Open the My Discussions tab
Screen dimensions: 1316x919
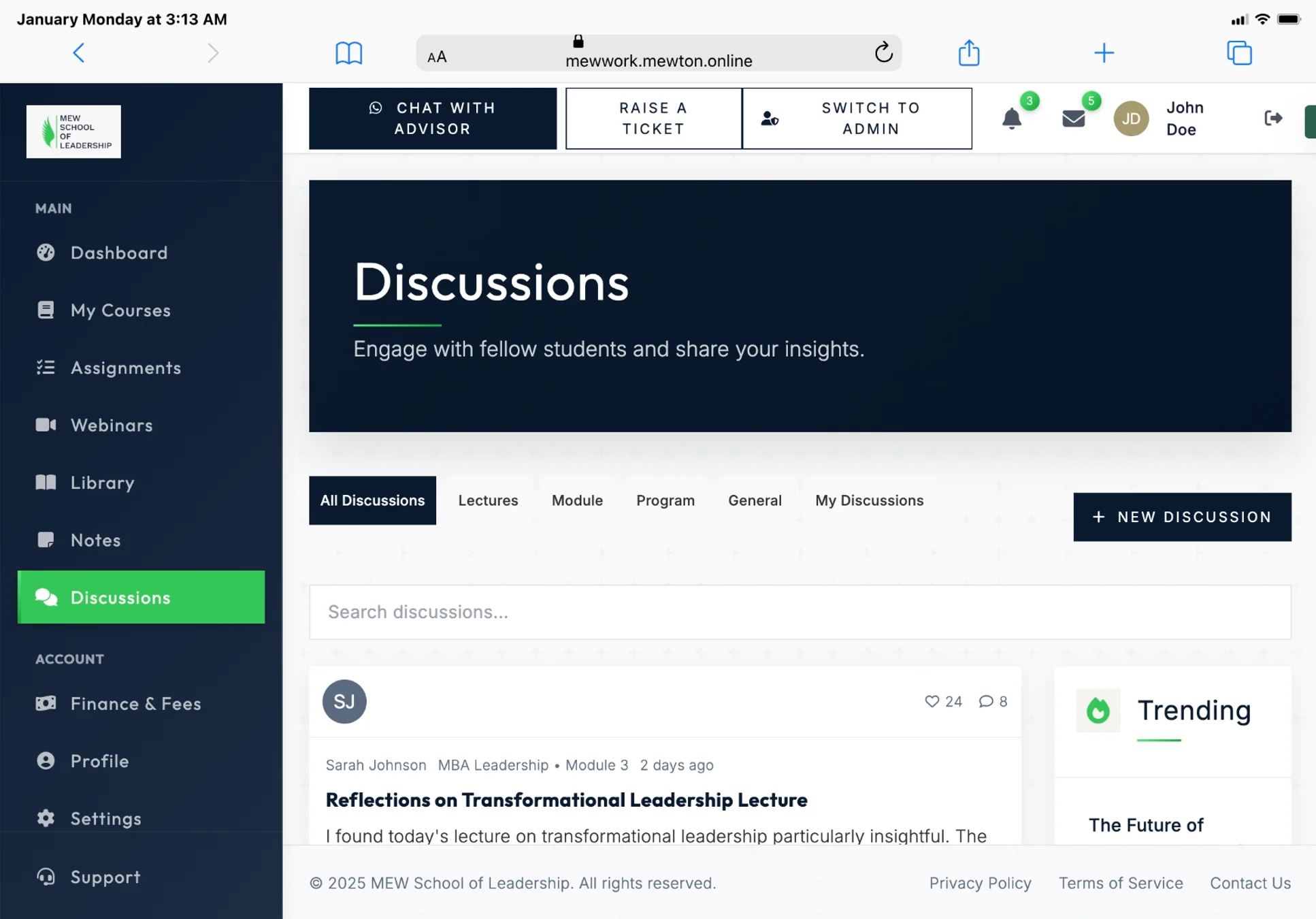pyautogui.click(x=869, y=500)
